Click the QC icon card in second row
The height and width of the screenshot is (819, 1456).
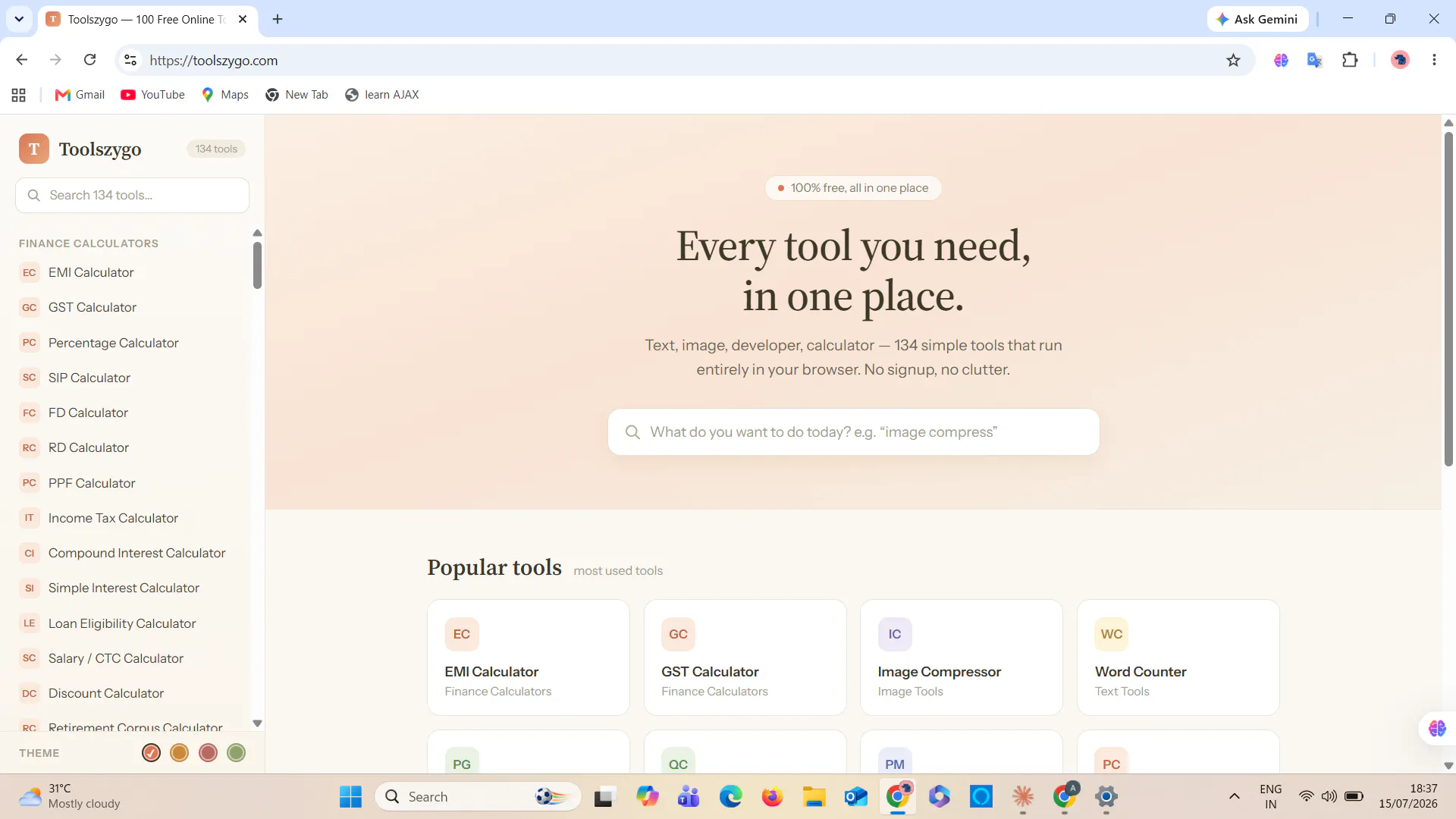[745, 752]
